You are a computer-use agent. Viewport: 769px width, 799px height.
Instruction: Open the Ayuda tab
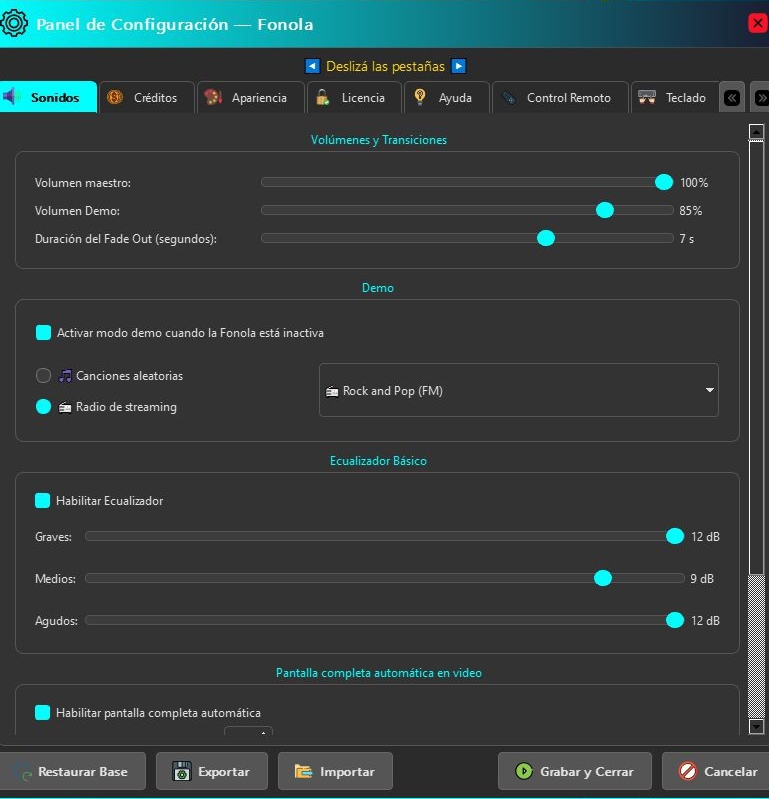pos(447,97)
